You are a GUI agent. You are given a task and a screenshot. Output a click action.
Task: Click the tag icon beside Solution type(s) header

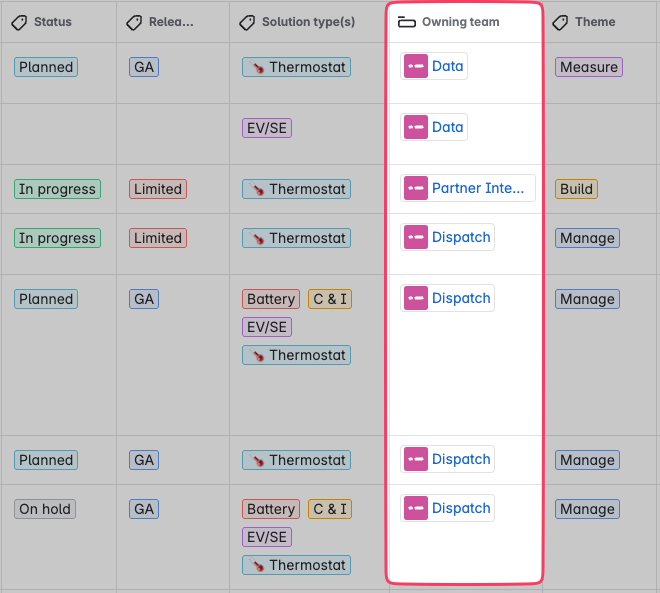[248, 22]
